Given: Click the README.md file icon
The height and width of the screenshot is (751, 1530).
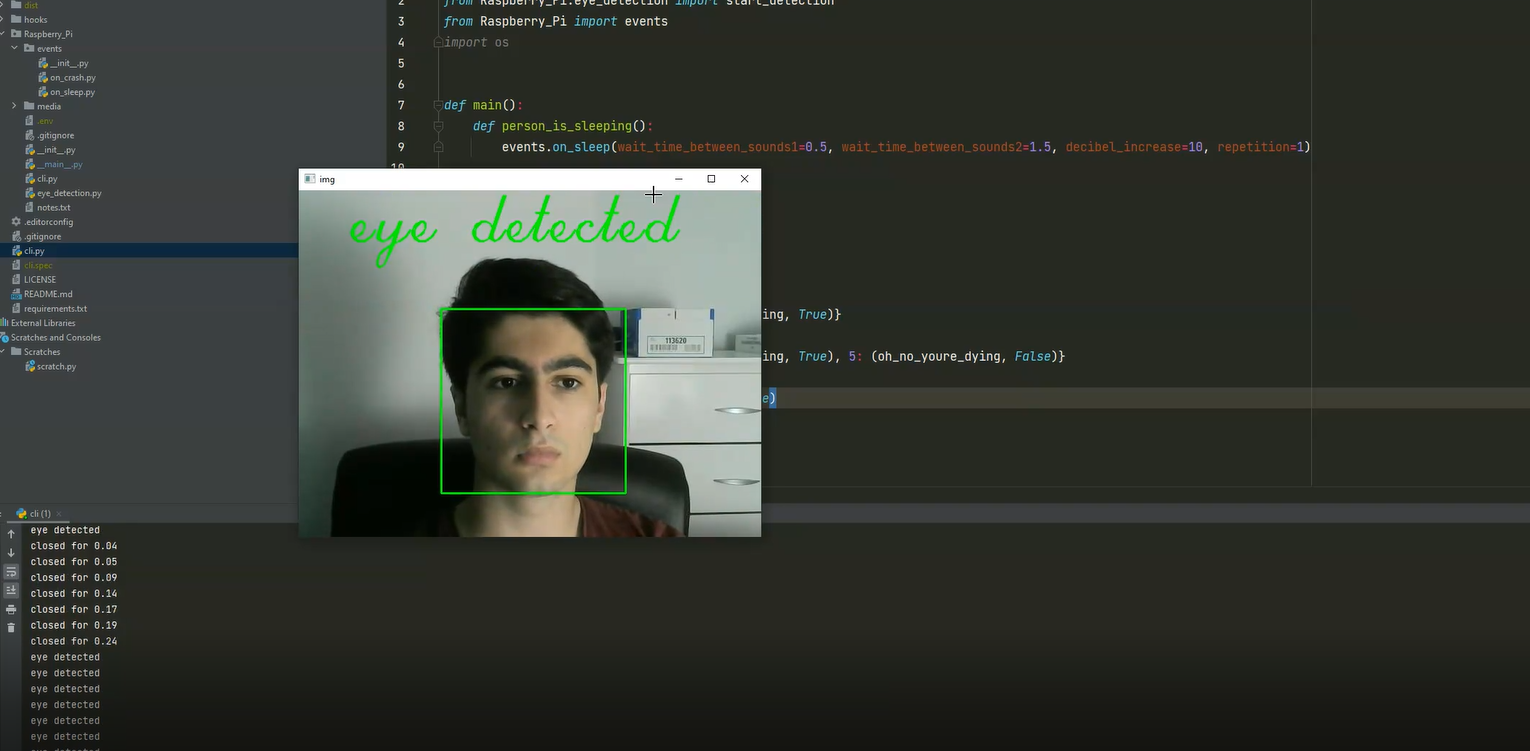Looking at the screenshot, I should coord(16,294).
